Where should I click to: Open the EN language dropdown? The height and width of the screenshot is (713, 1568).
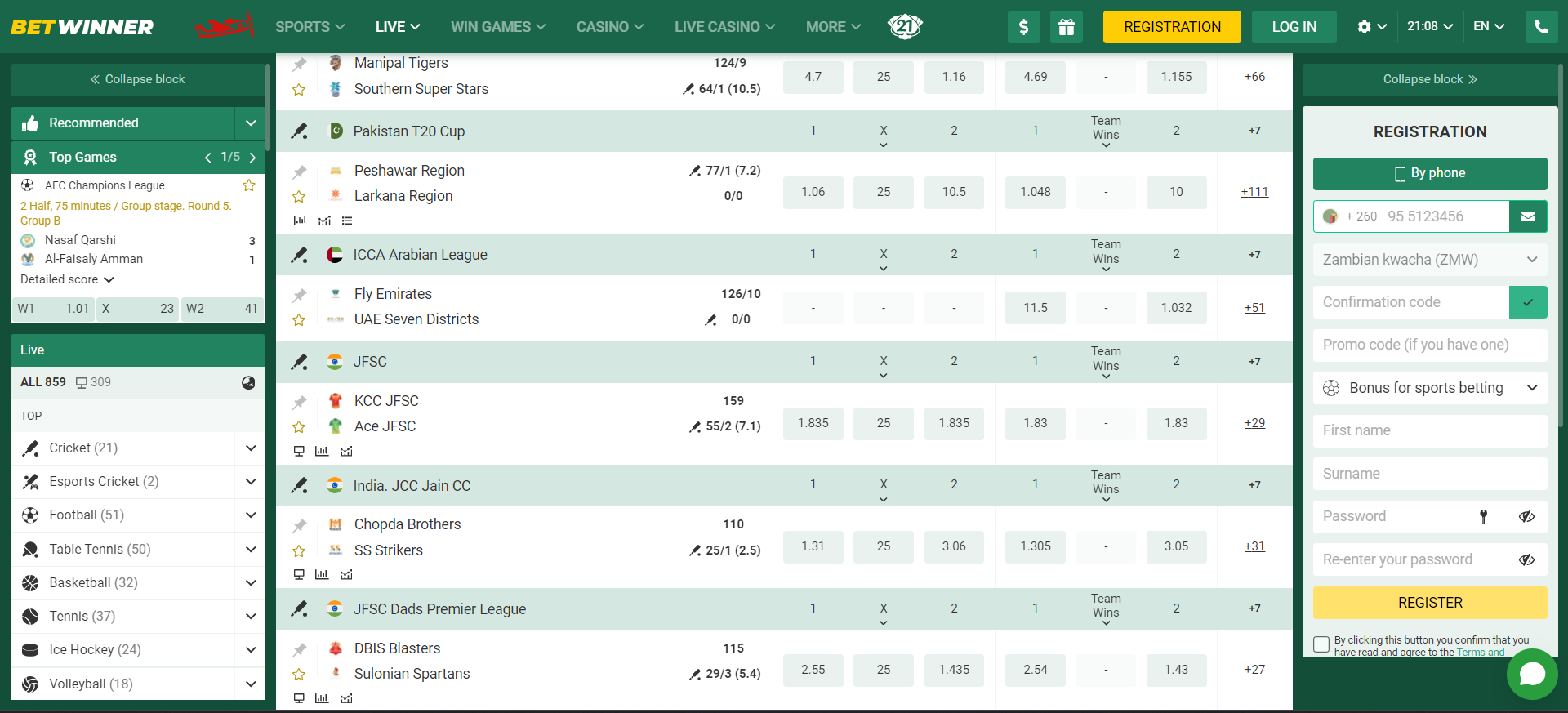click(x=1489, y=27)
